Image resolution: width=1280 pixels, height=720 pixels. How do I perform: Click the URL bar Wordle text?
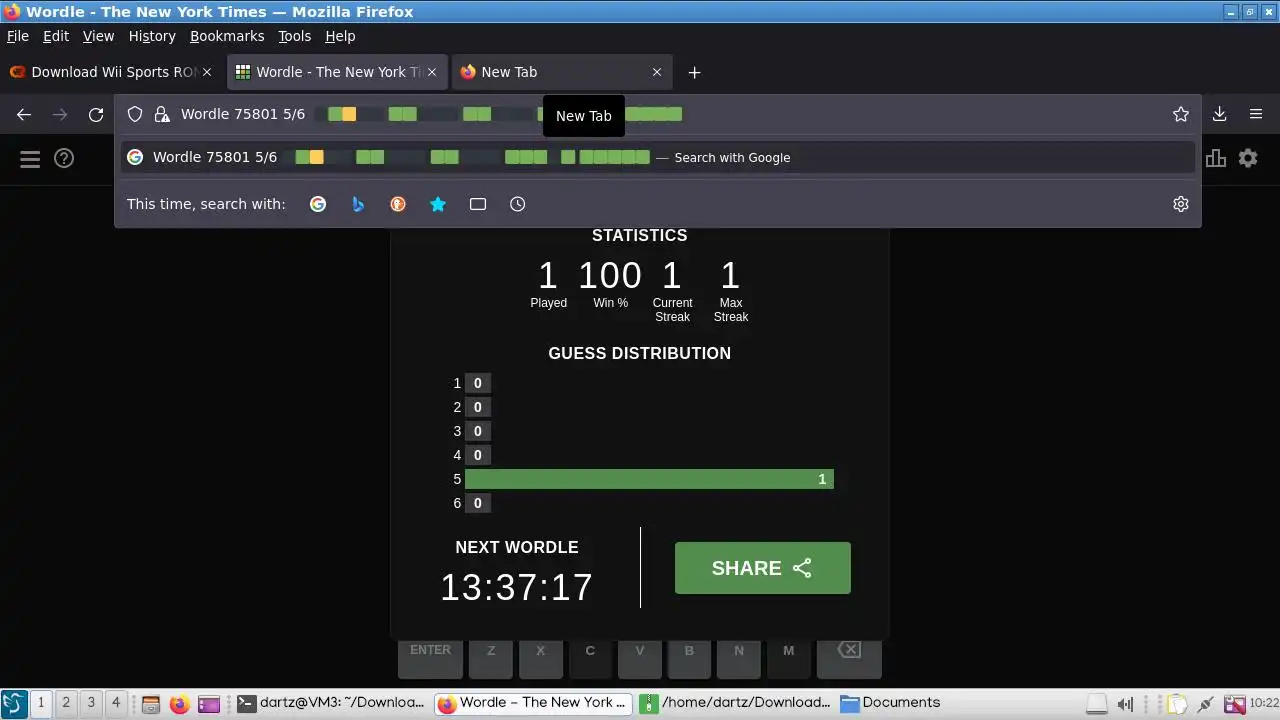point(243,114)
